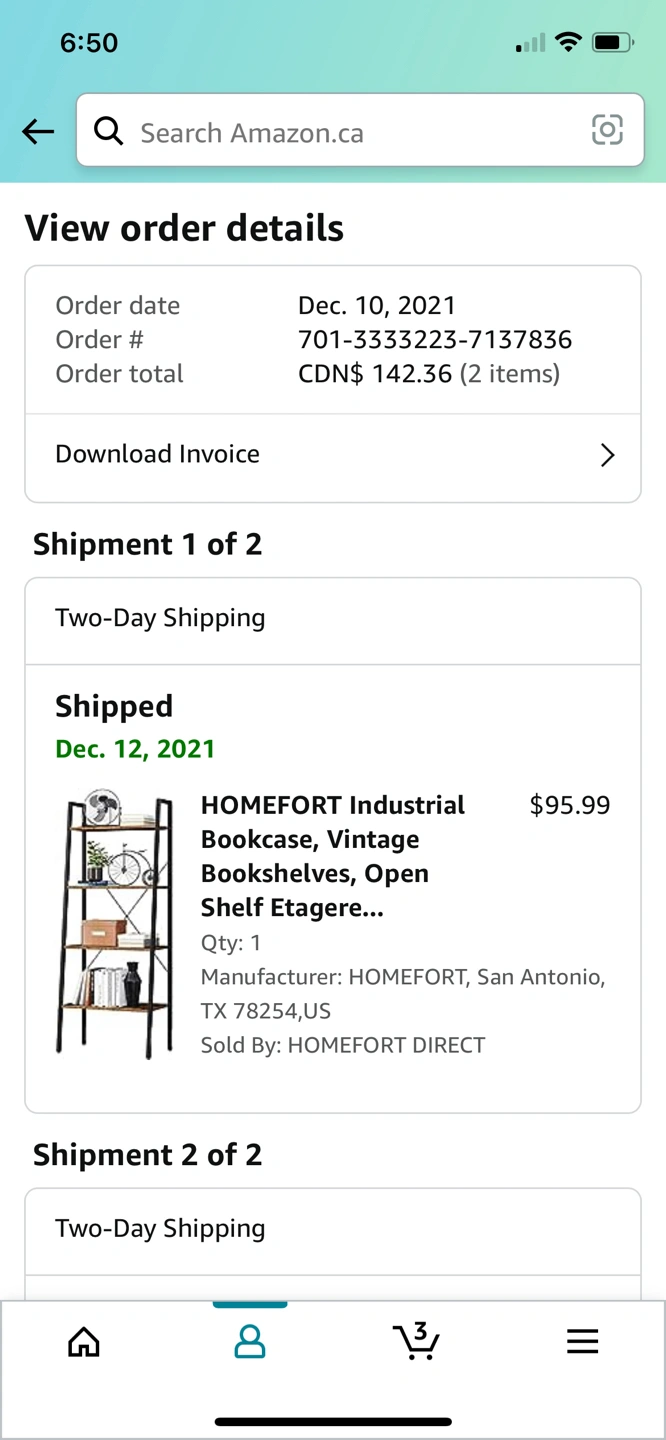Tap Two-Day Shipping under Shipment 2
666x1440 pixels.
160,1229
